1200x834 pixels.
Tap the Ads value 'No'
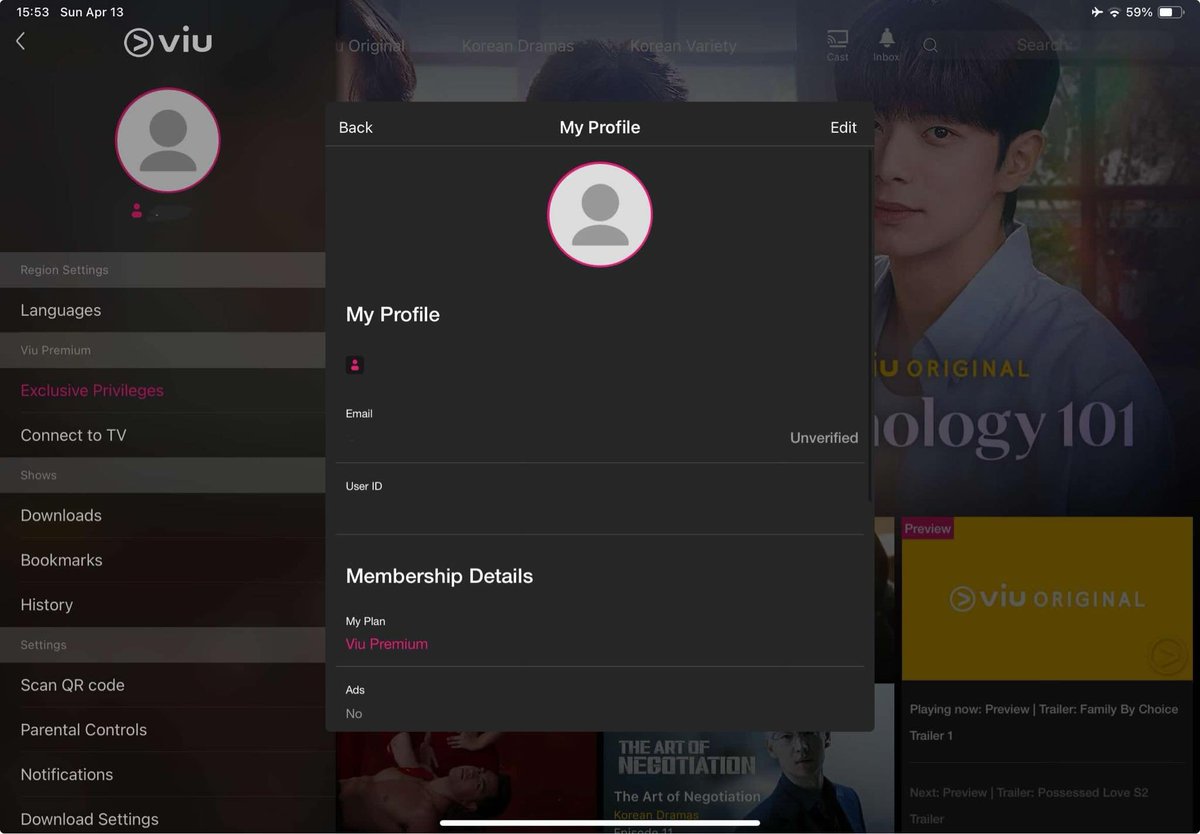point(354,713)
